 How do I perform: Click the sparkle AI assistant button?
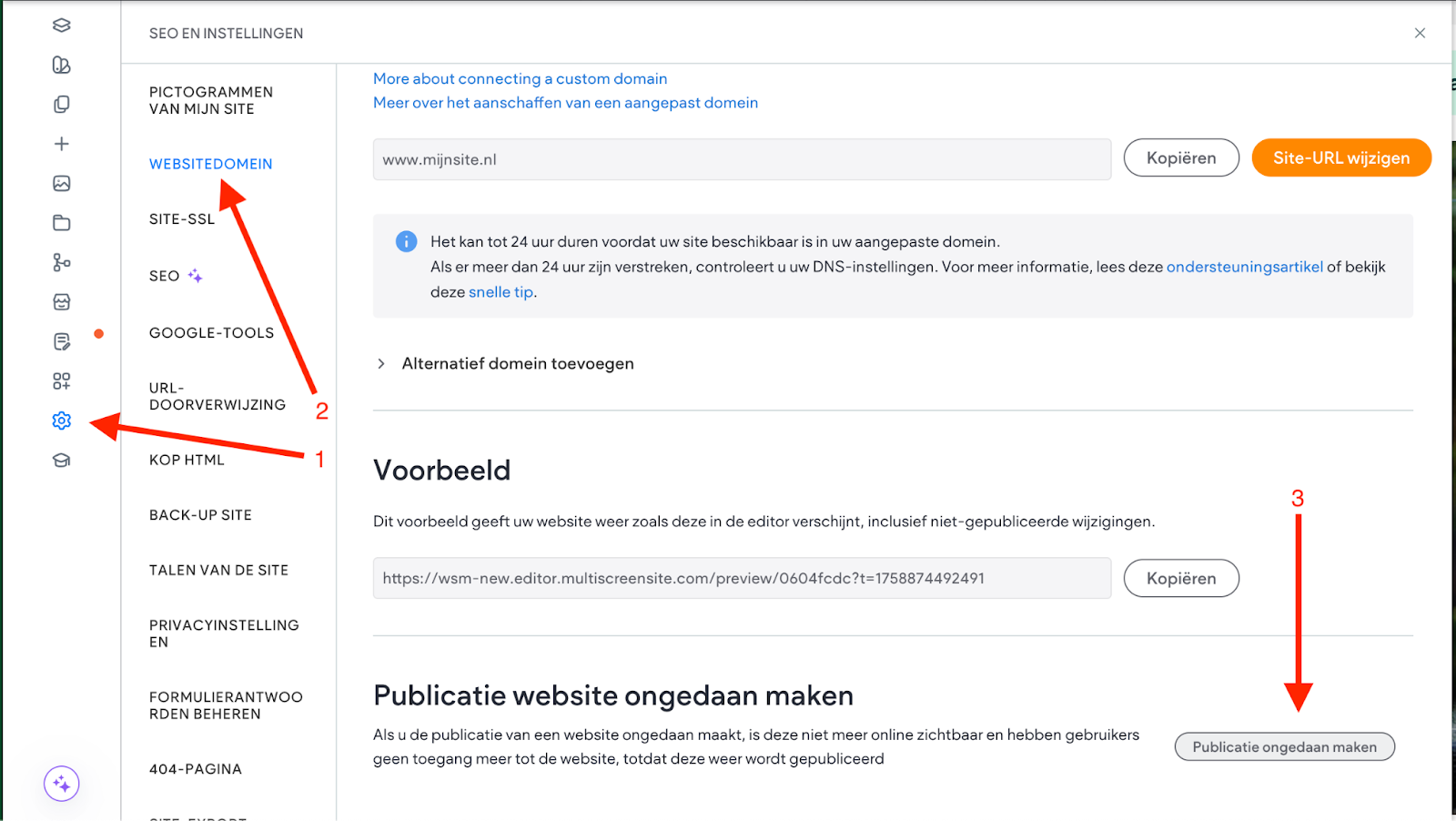point(62,784)
